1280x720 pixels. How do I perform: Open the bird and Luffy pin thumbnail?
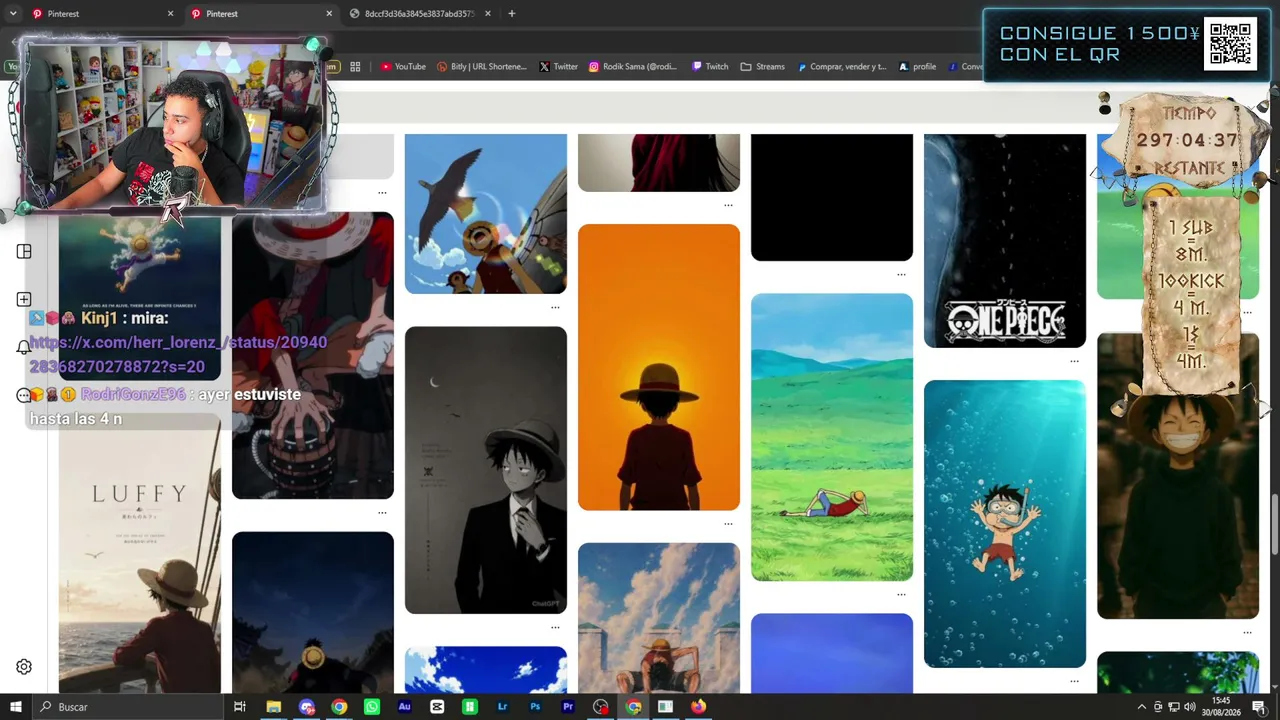coord(486,214)
